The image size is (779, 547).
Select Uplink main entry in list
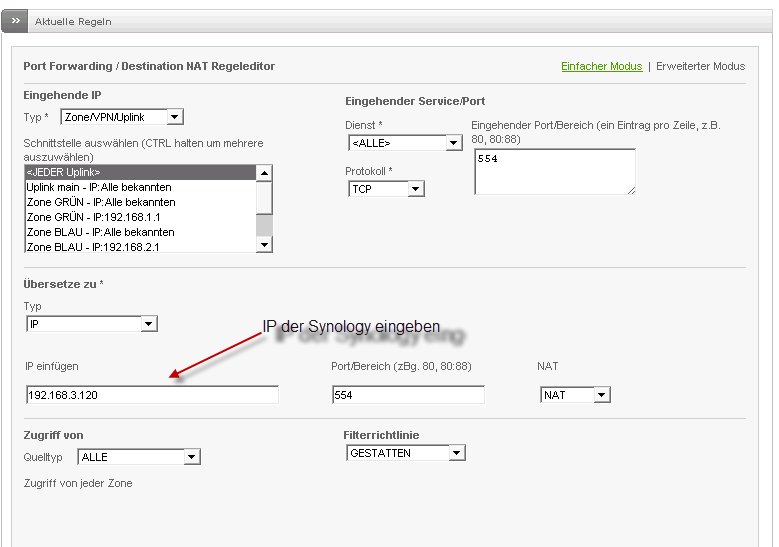(140, 187)
